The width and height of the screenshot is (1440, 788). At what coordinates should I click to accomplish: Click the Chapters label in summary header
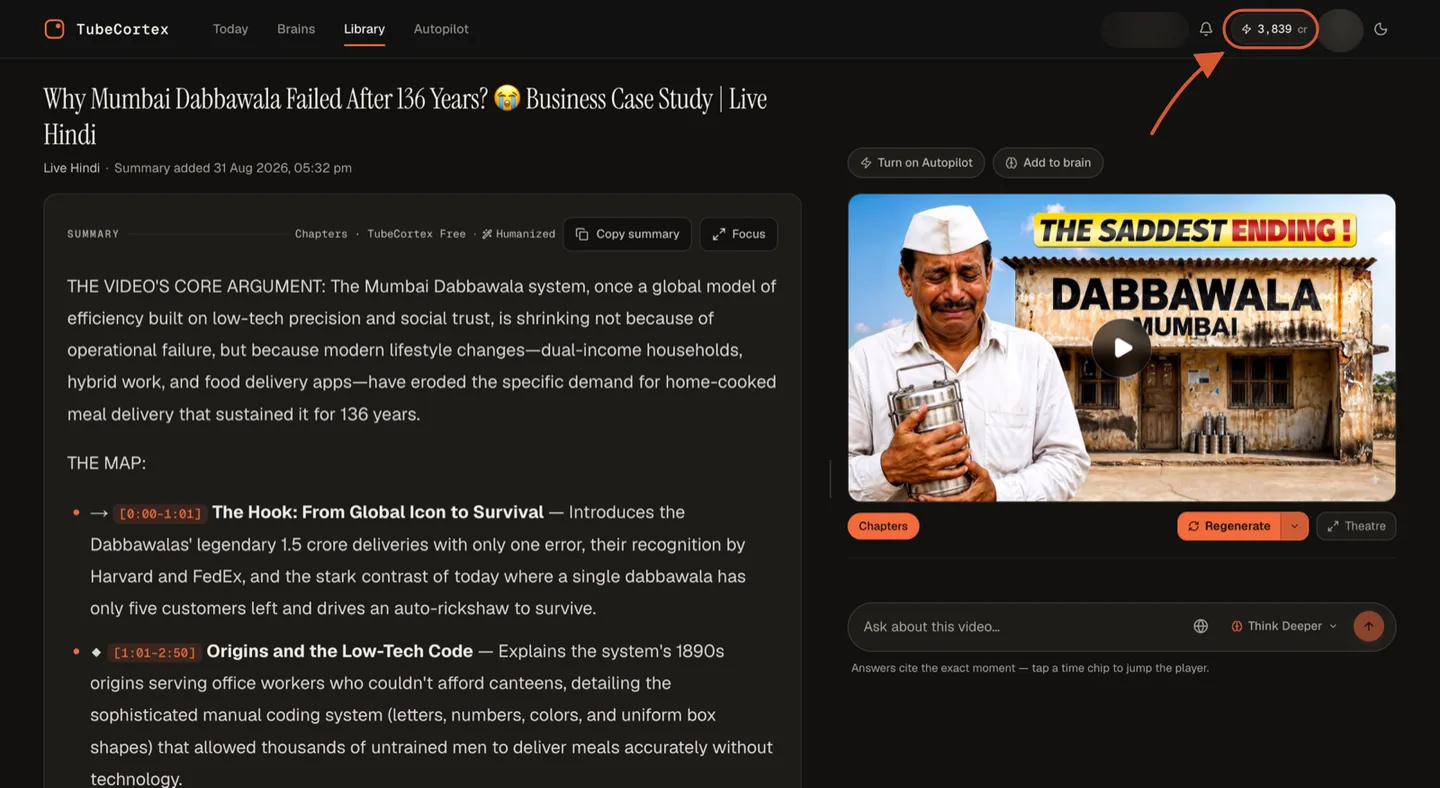(321, 234)
